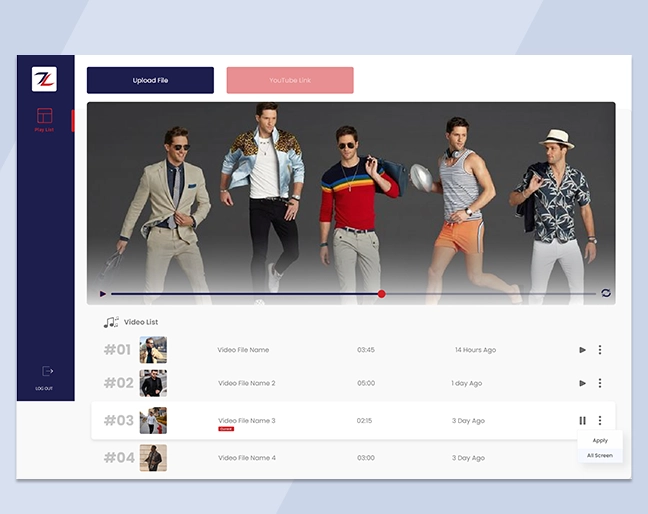Click the YouTube Link button
The height and width of the screenshot is (514, 648).
pyautogui.click(x=290, y=80)
